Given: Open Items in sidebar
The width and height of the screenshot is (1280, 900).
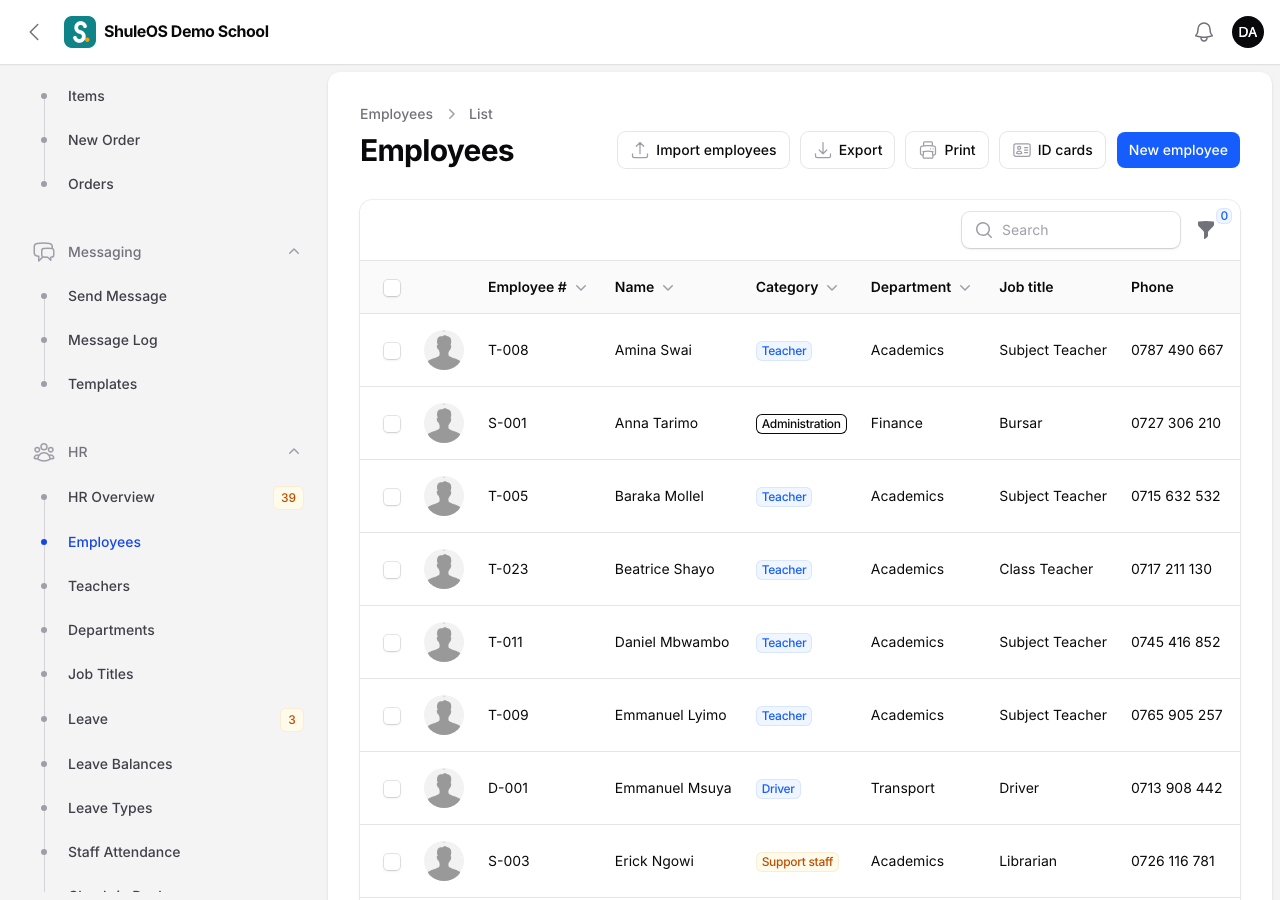Looking at the screenshot, I should tap(86, 96).
